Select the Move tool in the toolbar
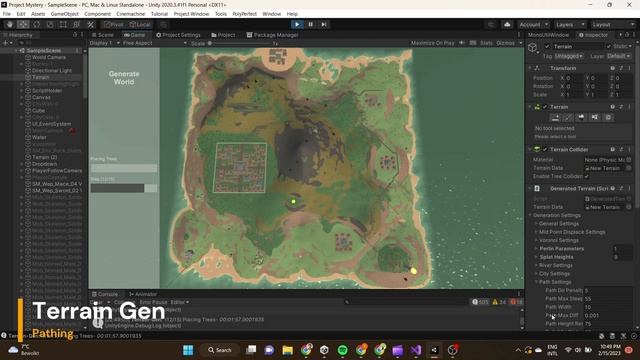 pyautogui.click(x=23, y=24)
